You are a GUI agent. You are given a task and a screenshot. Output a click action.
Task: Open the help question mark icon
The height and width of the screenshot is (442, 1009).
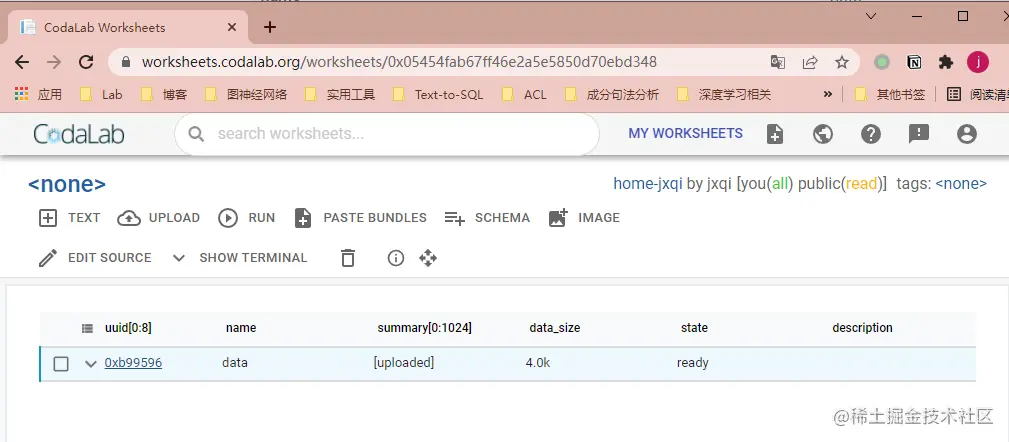871,134
